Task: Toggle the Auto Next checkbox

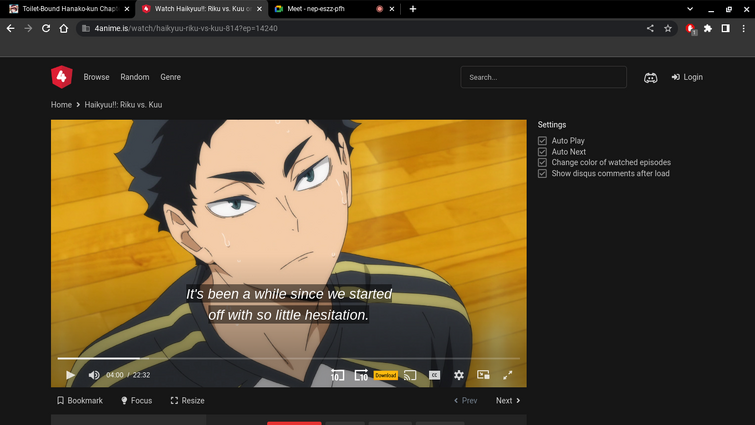Action: pos(542,152)
